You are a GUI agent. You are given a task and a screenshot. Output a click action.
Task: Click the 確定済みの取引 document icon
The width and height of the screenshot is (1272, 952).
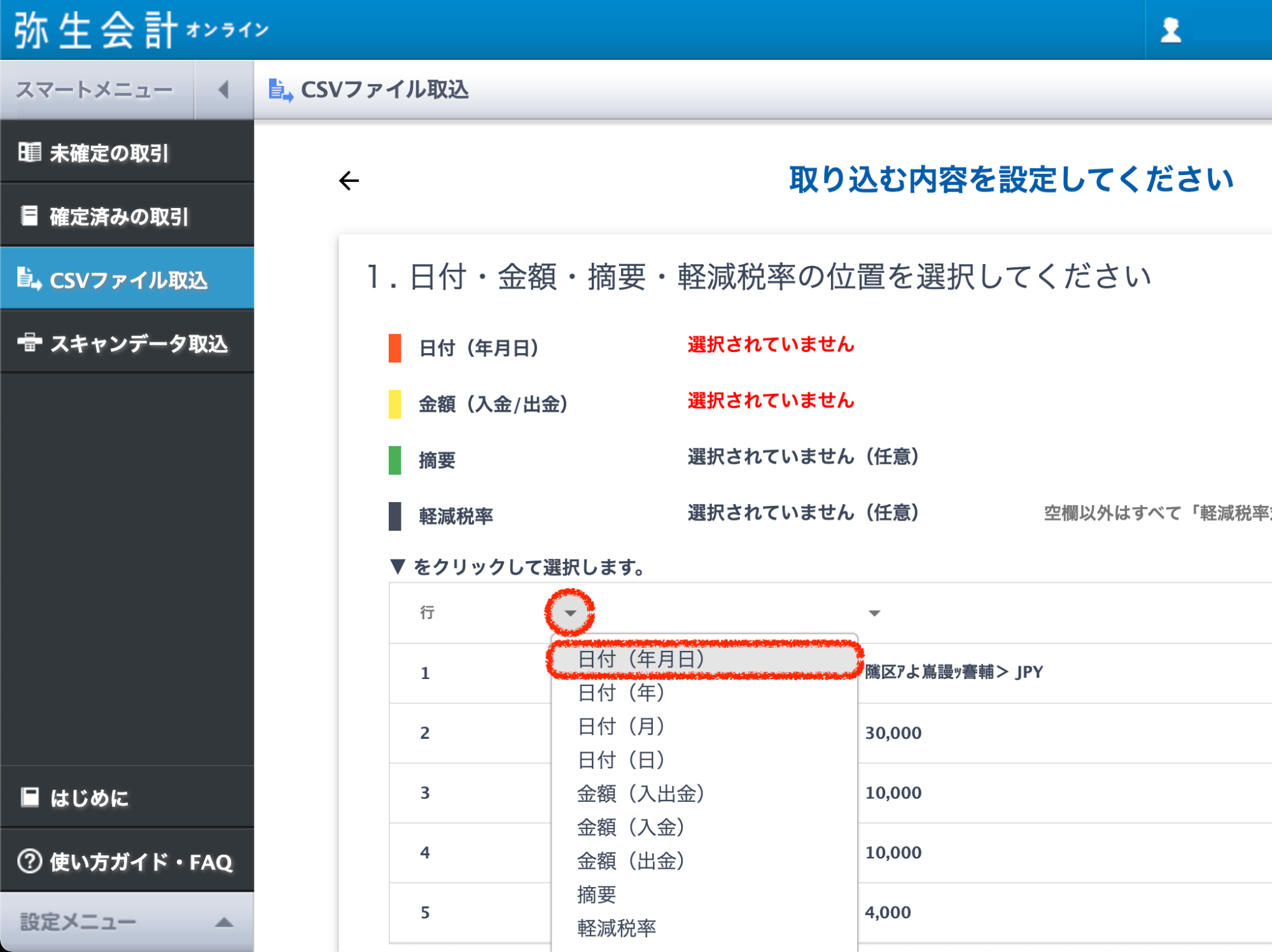pyautogui.click(x=29, y=216)
